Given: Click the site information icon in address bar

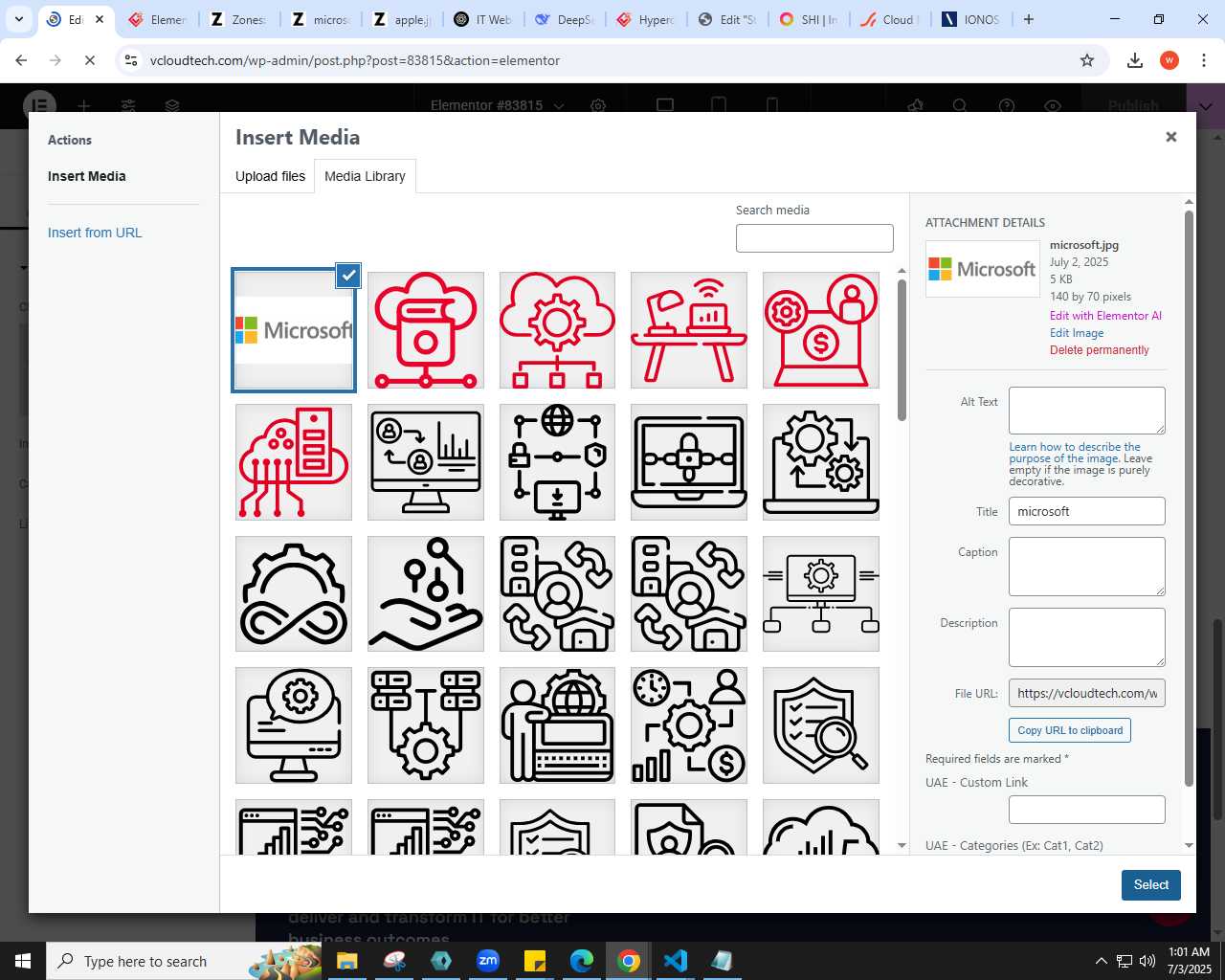Looking at the screenshot, I should coord(131,60).
